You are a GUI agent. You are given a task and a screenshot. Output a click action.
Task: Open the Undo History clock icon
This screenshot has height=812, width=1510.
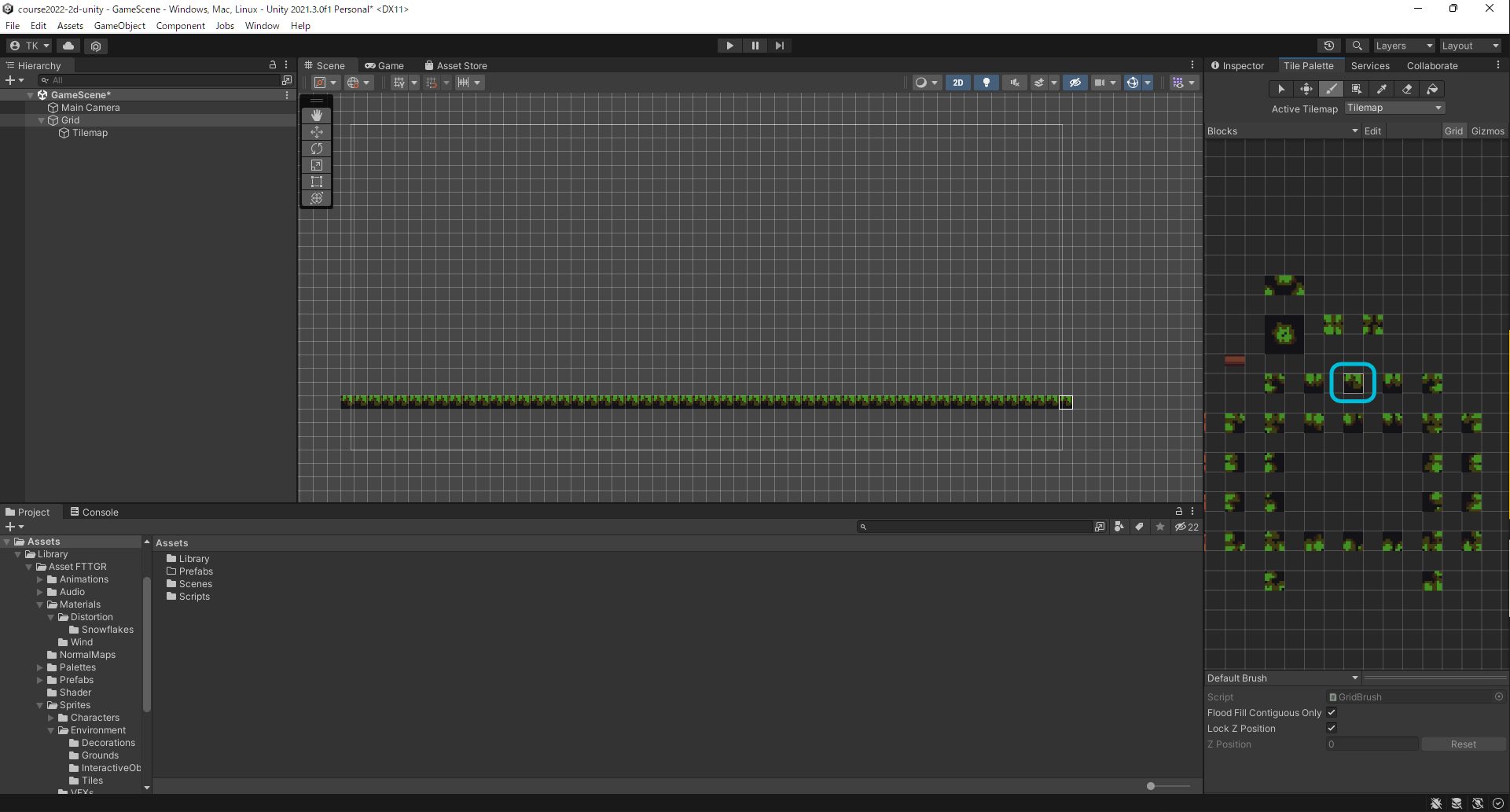point(1329,46)
